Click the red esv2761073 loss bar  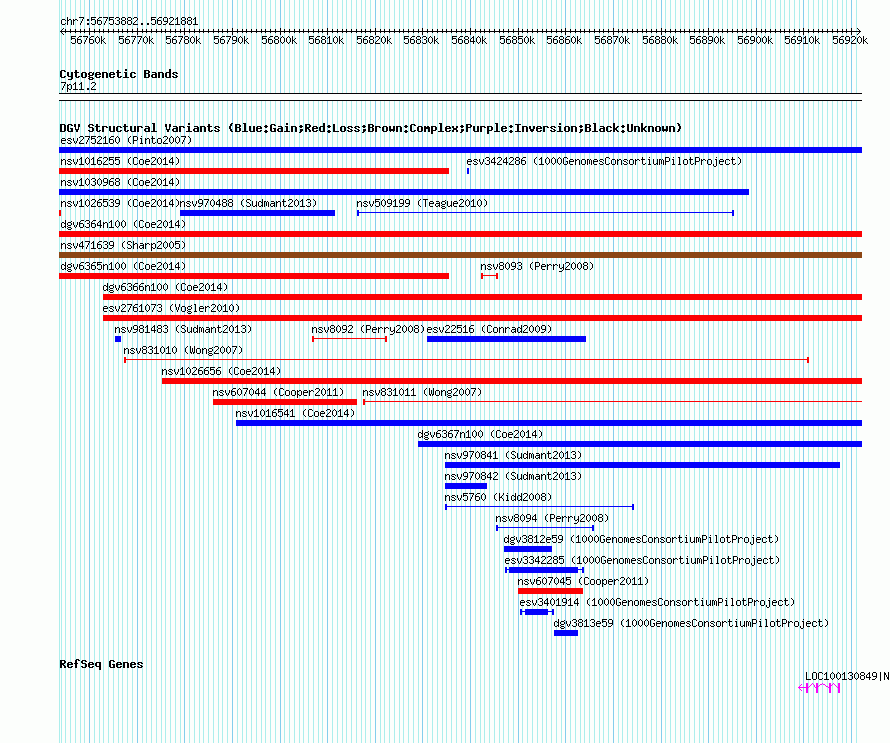tap(482, 318)
